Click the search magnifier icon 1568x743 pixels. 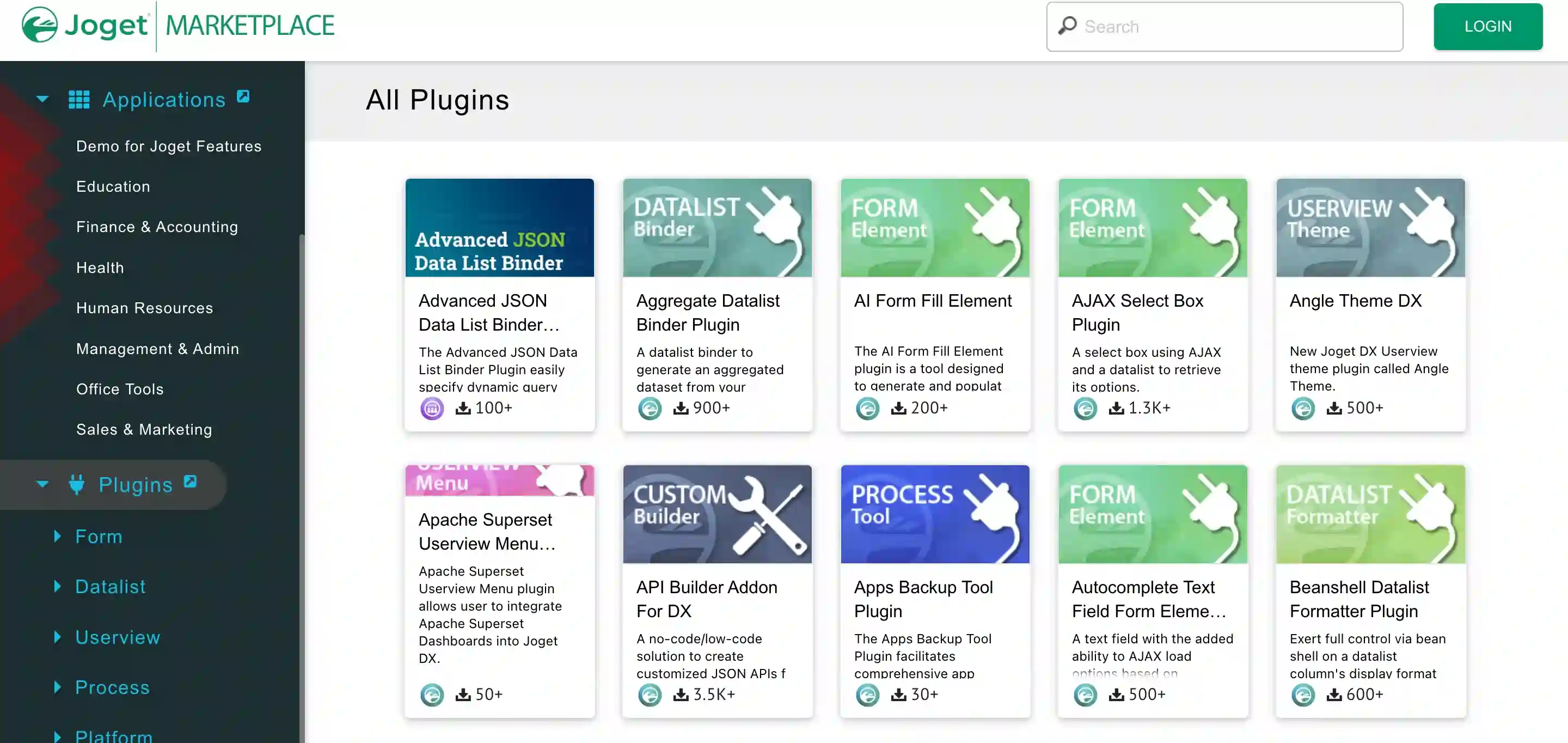tap(1067, 26)
